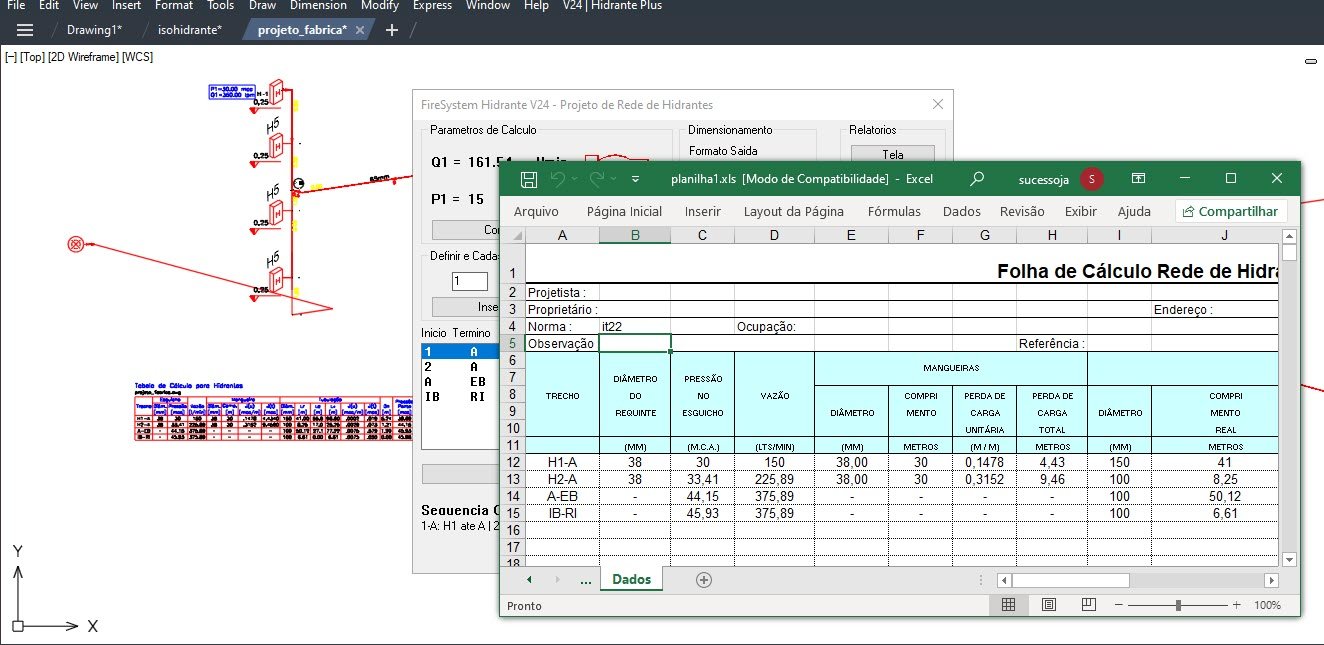The width and height of the screenshot is (1324, 645).
Task: Select trecho row IB RI in list
Action: pos(460,396)
